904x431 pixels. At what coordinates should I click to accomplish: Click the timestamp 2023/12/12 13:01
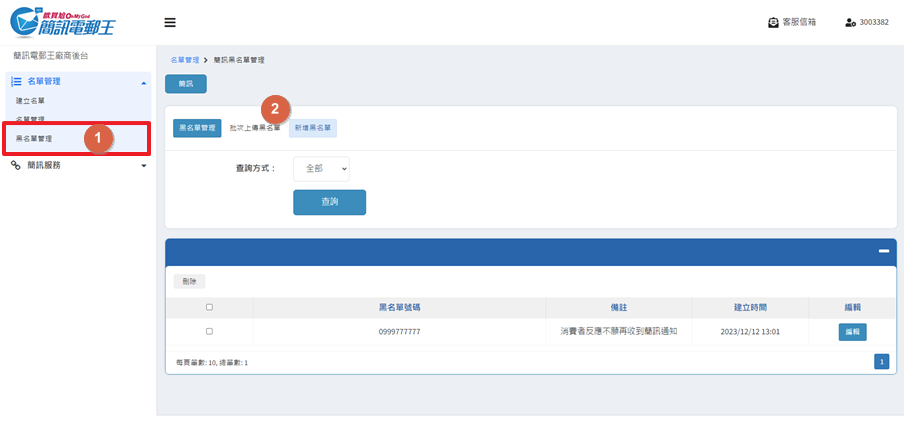[x=750, y=332]
